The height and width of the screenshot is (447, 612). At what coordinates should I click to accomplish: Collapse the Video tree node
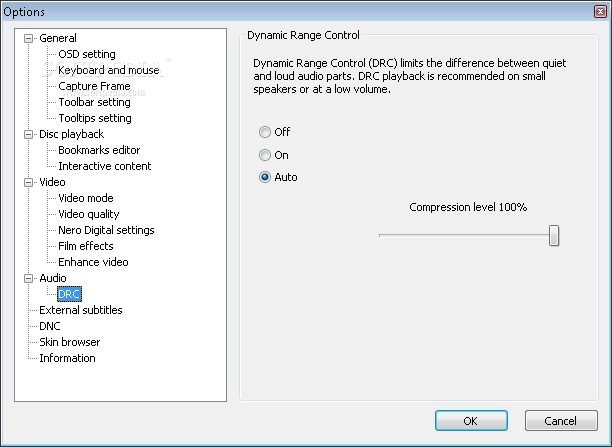click(28, 182)
